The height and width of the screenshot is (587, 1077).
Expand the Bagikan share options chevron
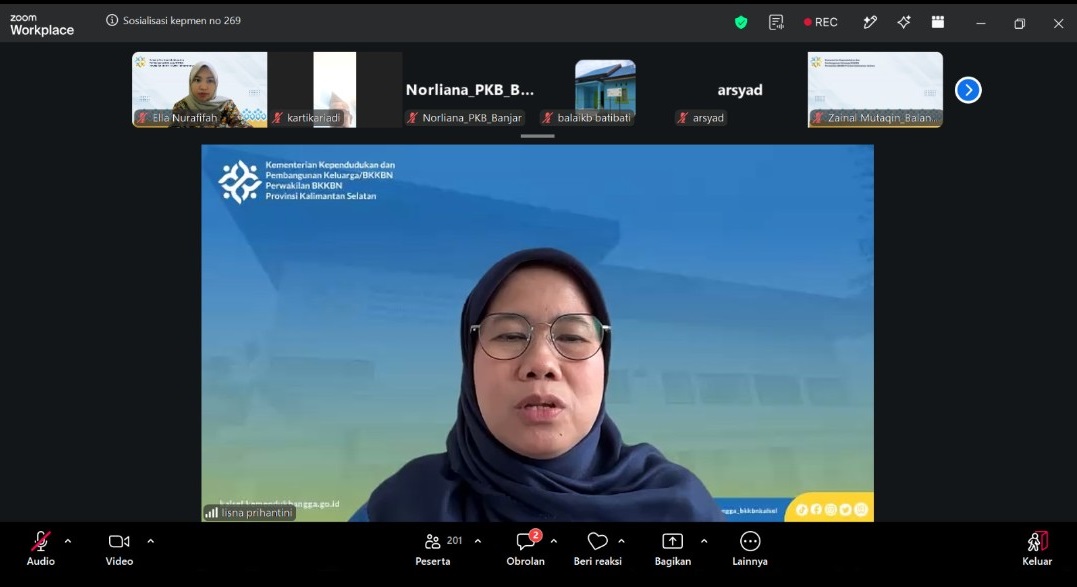tap(704, 541)
